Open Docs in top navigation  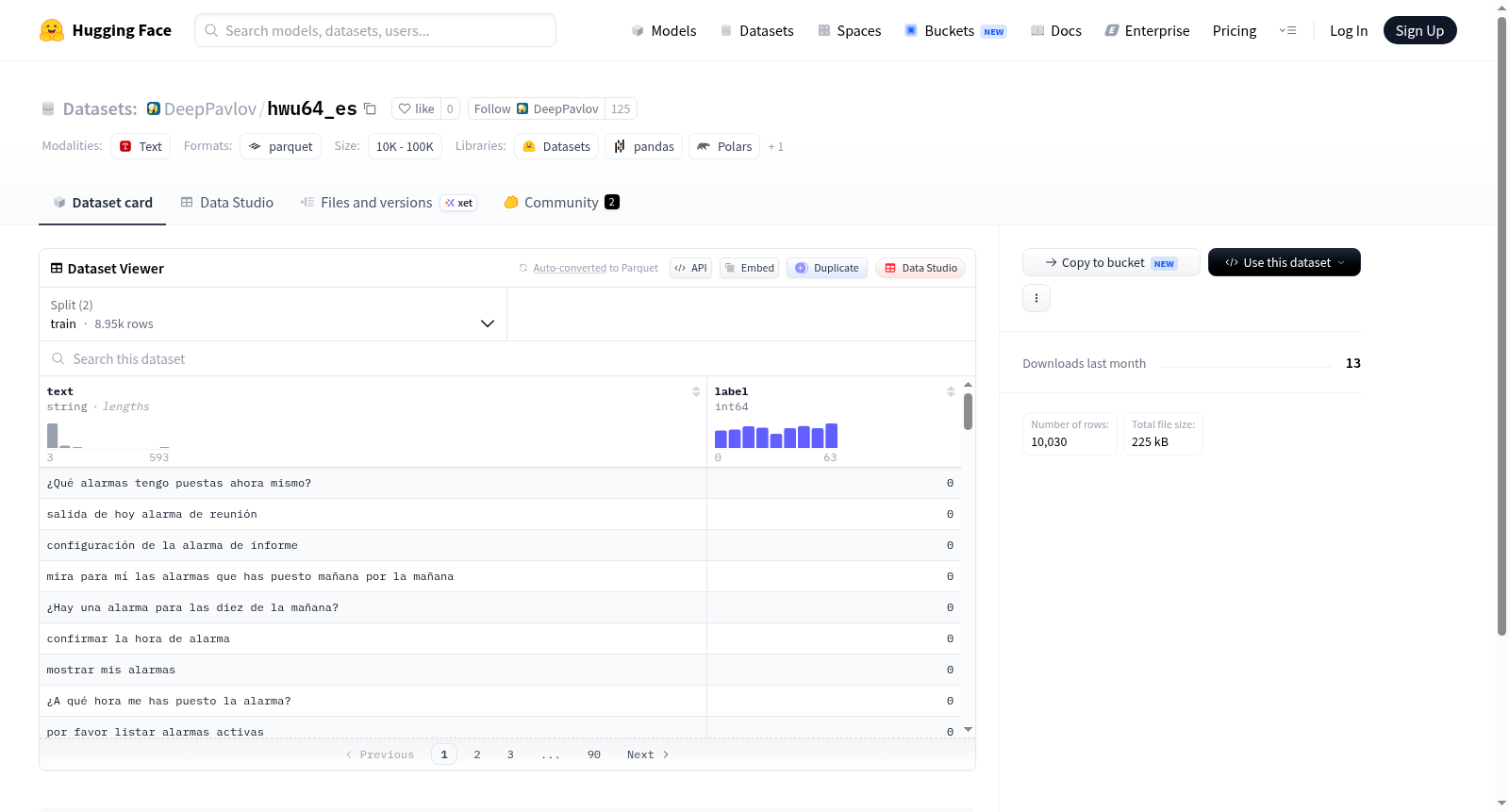click(1056, 31)
